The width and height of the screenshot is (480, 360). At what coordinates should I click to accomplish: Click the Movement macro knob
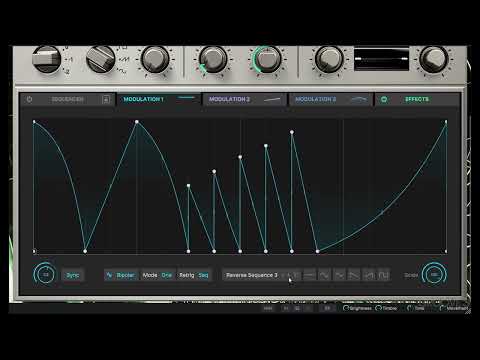[x=442, y=308]
